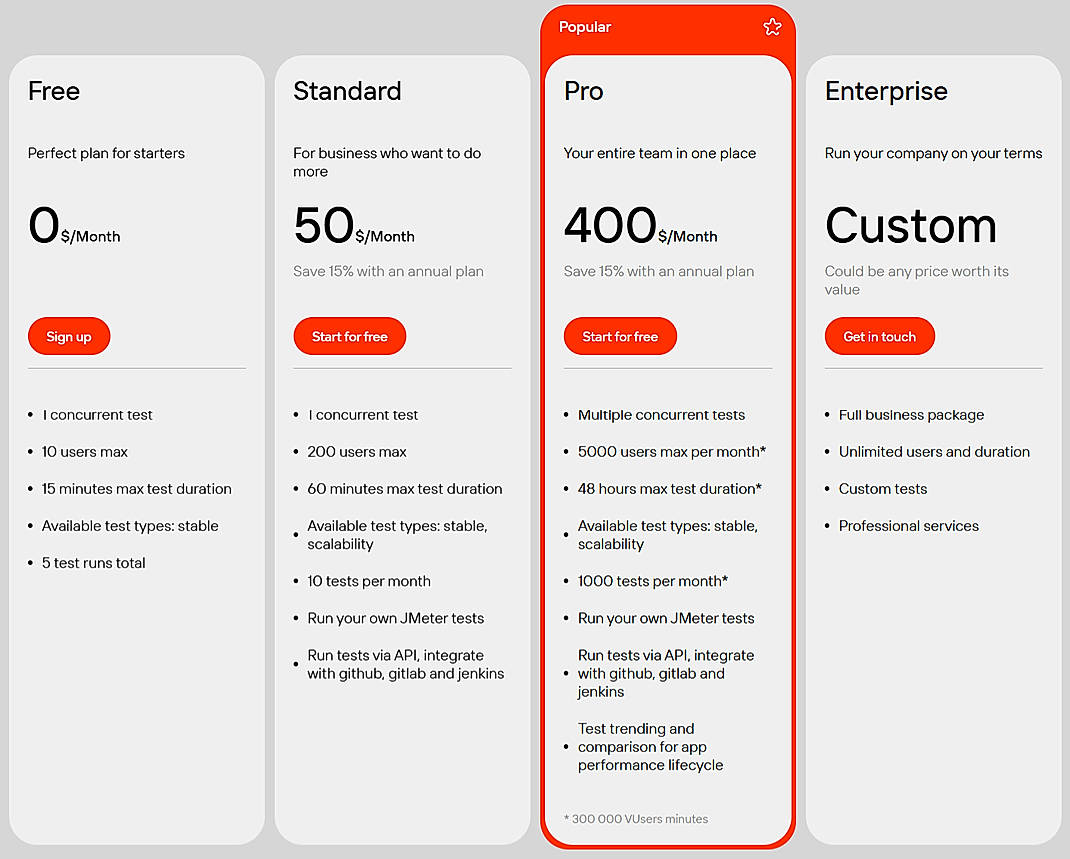Click Free plan's '1 concurrent test'

tap(97, 415)
